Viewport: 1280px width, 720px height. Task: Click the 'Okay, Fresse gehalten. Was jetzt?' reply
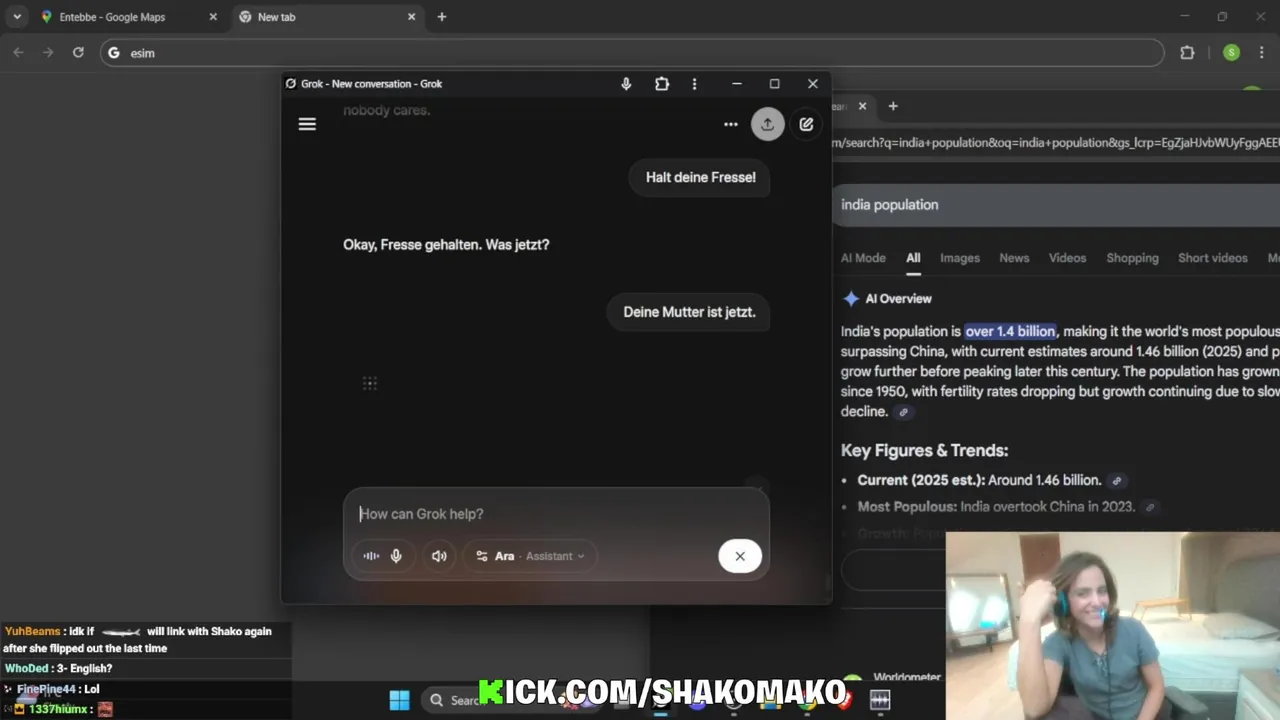pos(446,244)
